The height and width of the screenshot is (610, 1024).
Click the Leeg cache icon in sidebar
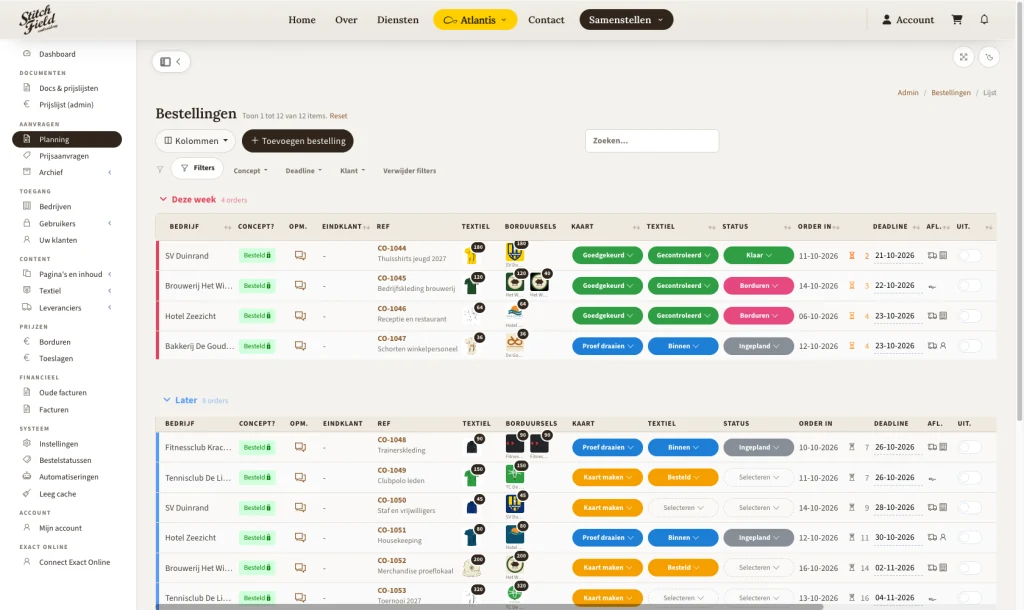(x=27, y=493)
